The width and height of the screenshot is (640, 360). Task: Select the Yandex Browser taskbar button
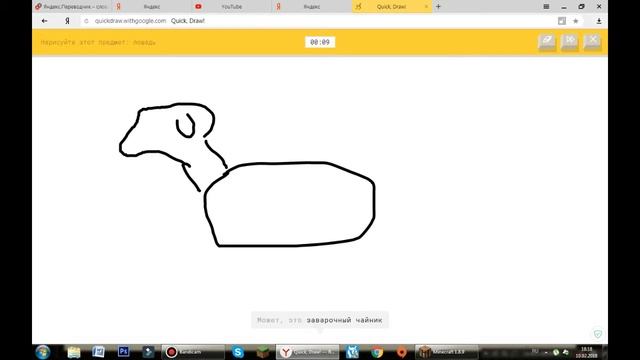click(x=307, y=352)
